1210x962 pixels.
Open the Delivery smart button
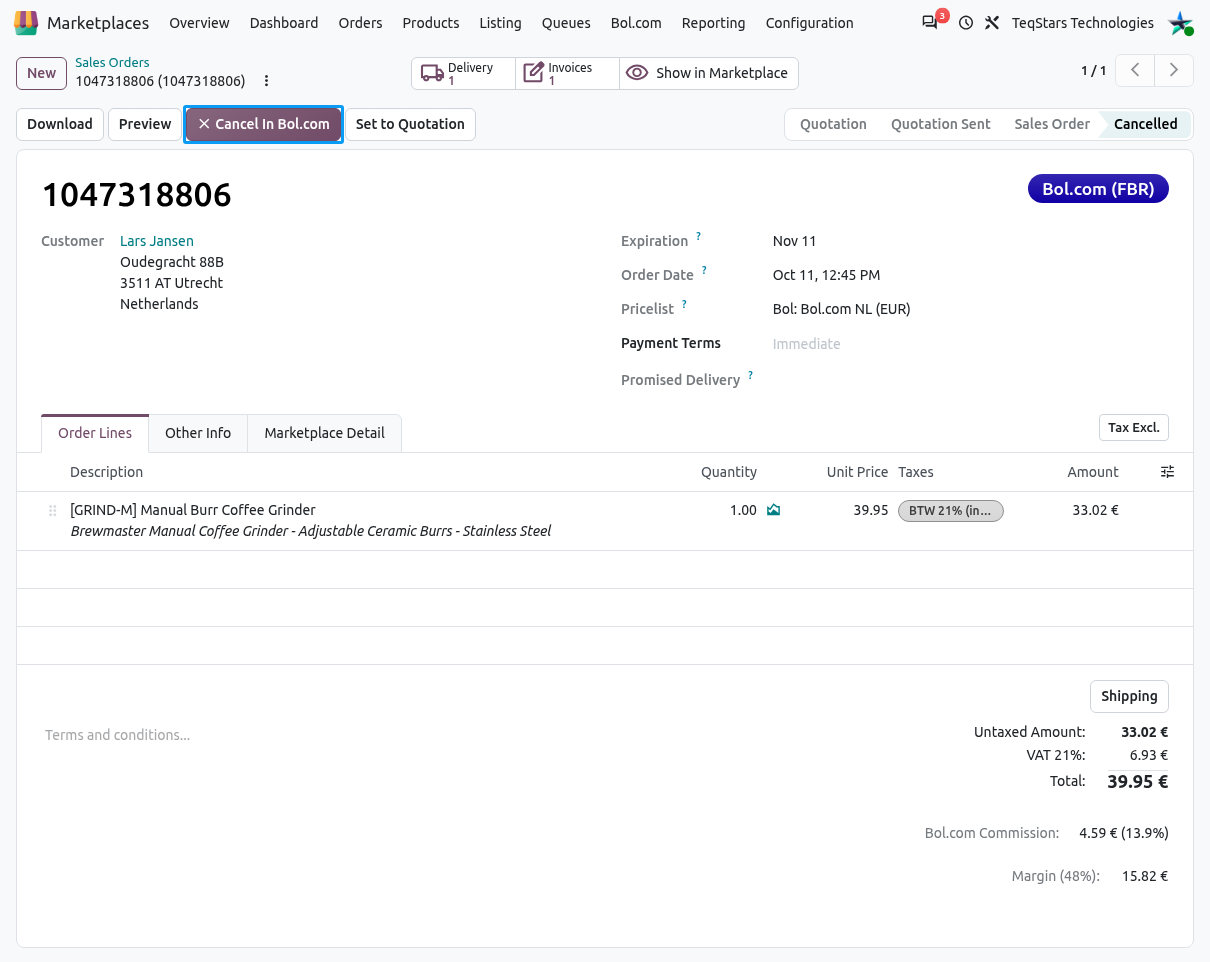(464, 73)
